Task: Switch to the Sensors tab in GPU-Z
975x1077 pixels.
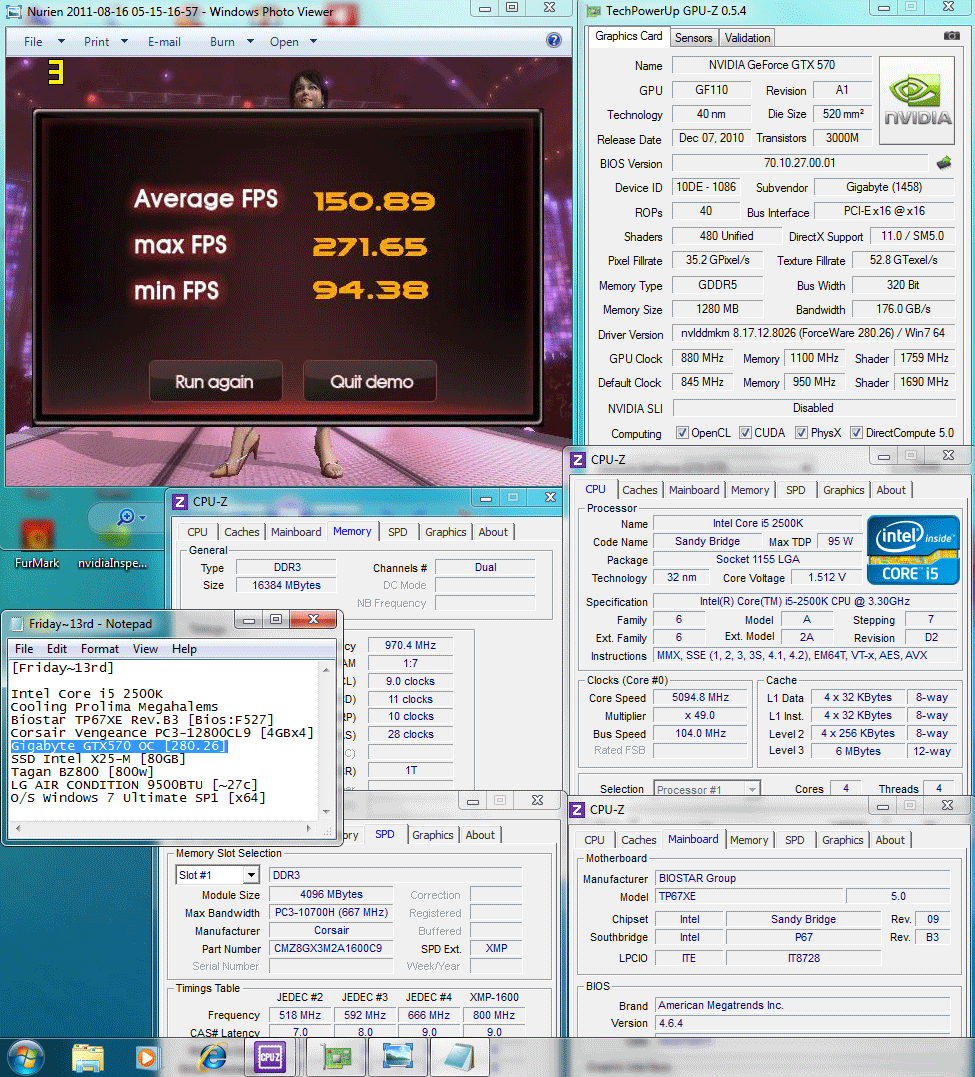Action: pyautogui.click(x=693, y=38)
